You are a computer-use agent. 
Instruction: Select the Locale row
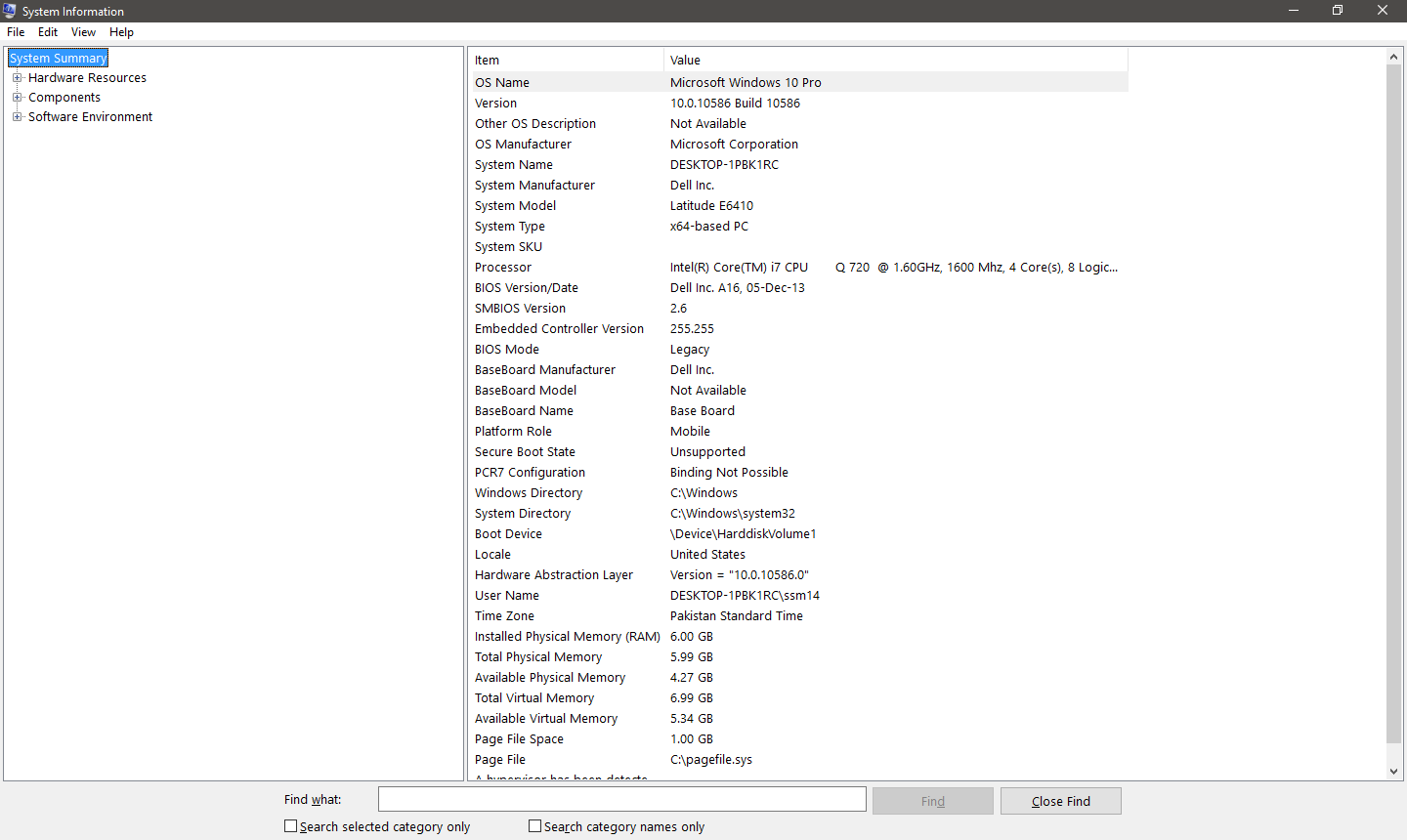[x=798, y=554]
